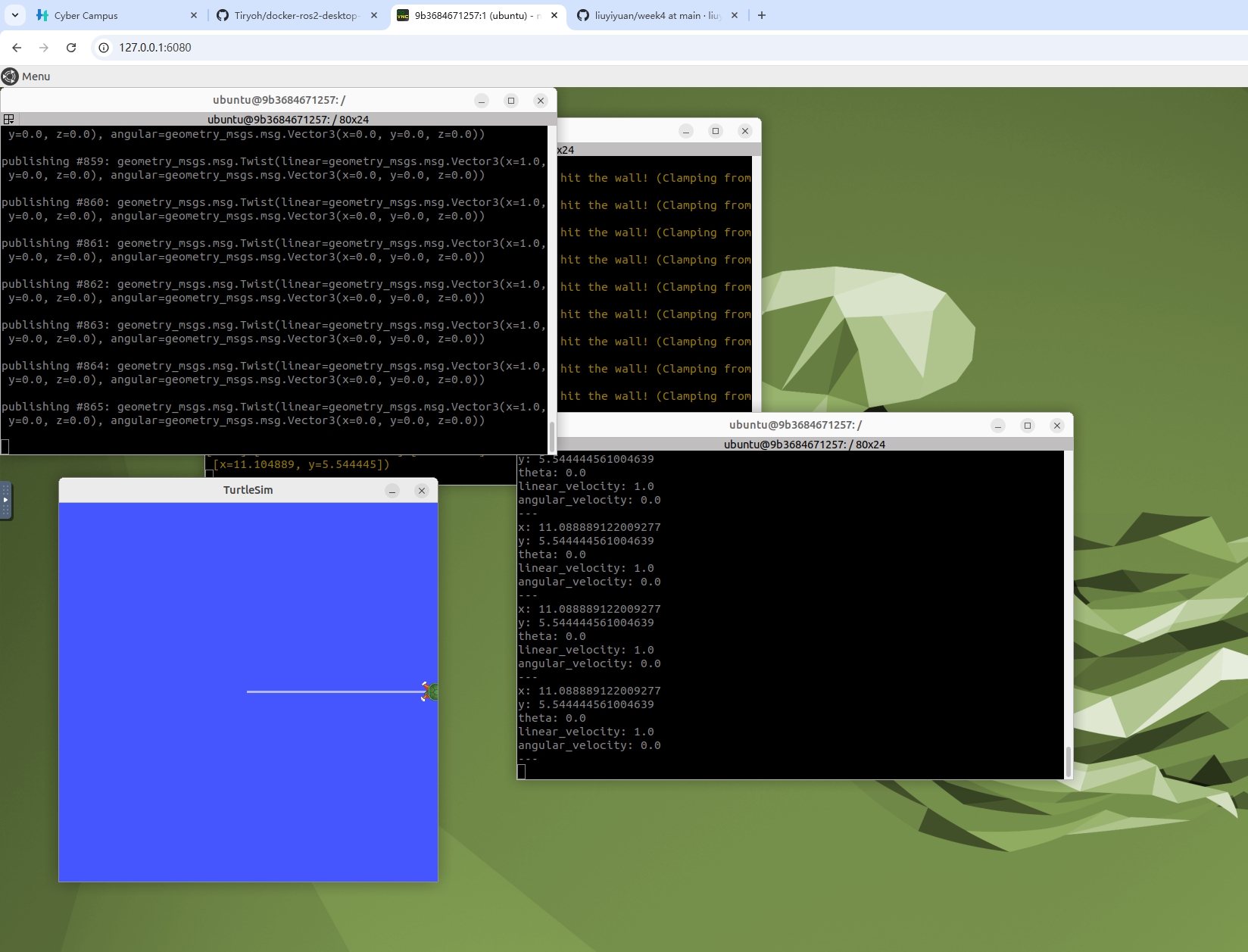Reload the noVNC page

[x=71, y=48]
